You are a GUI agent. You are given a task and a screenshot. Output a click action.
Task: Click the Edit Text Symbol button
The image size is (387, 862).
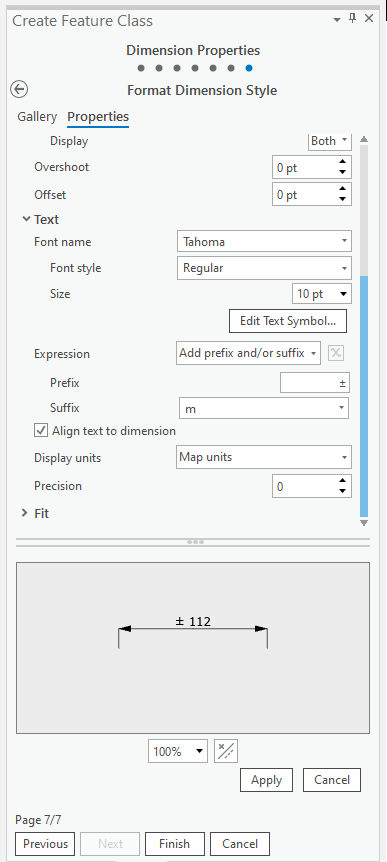coord(288,321)
